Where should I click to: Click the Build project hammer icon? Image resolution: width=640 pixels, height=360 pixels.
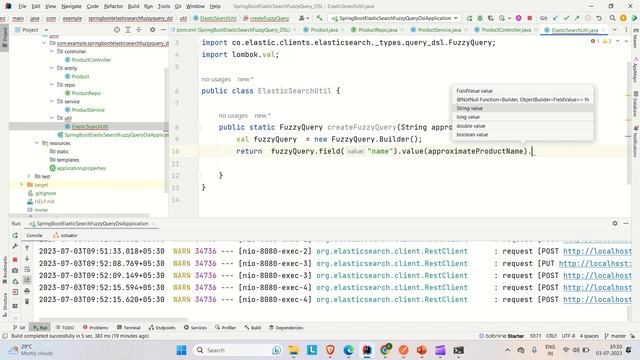pos(319,18)
